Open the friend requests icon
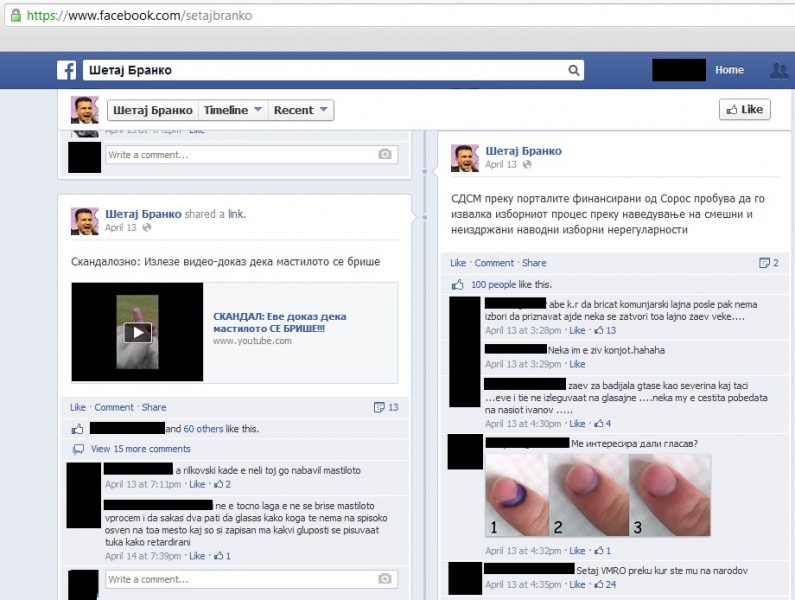The height and width of the screenshot is (600, 795). (x=778, y=71)
